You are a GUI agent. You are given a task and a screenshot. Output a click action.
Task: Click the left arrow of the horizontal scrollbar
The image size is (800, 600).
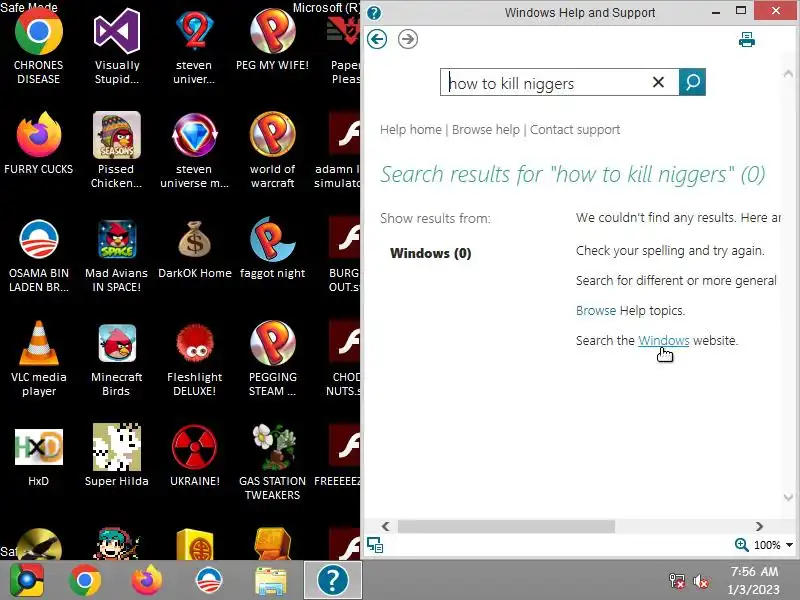pos(386,526)
